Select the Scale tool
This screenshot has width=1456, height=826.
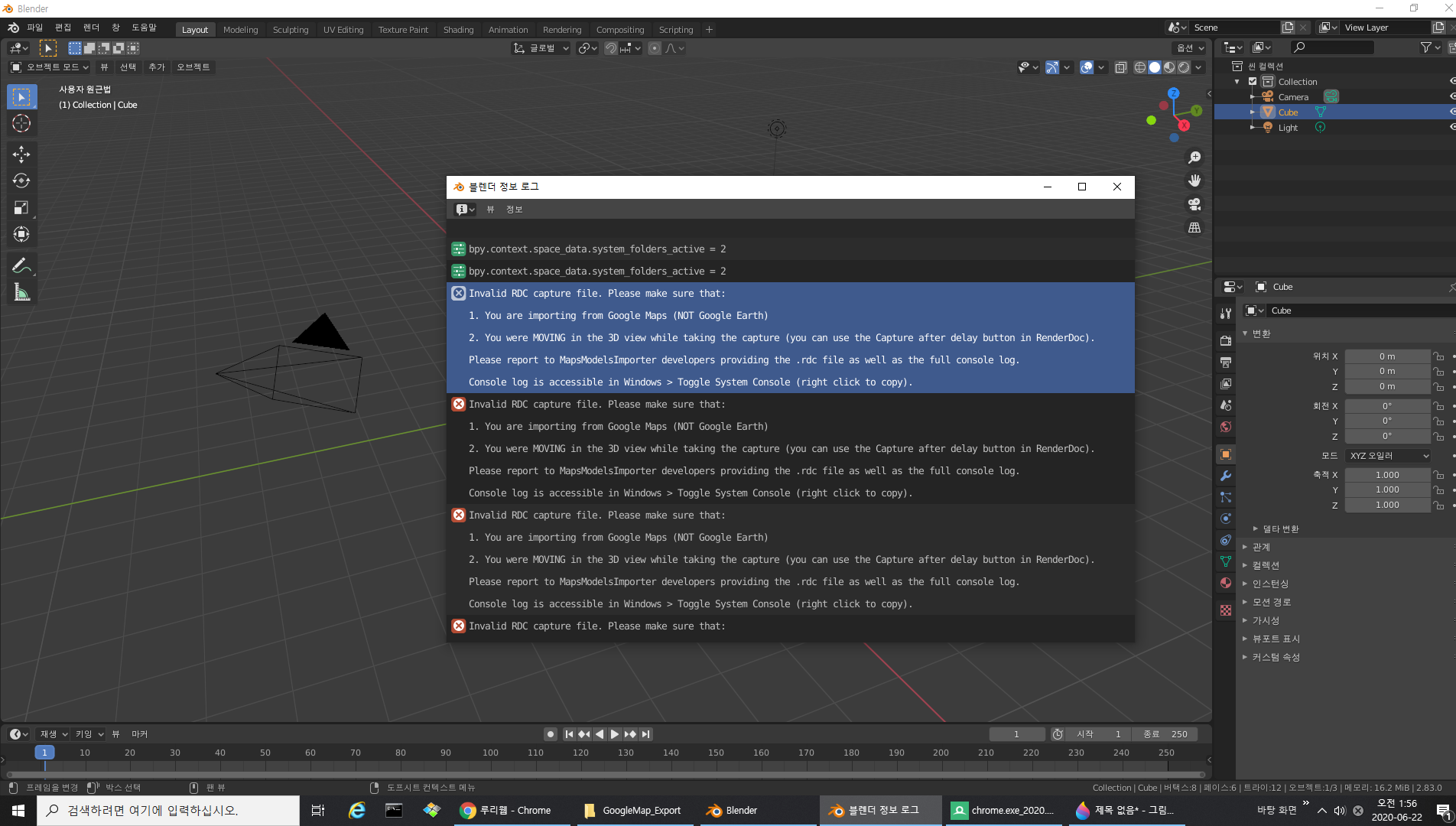point(21,207)
